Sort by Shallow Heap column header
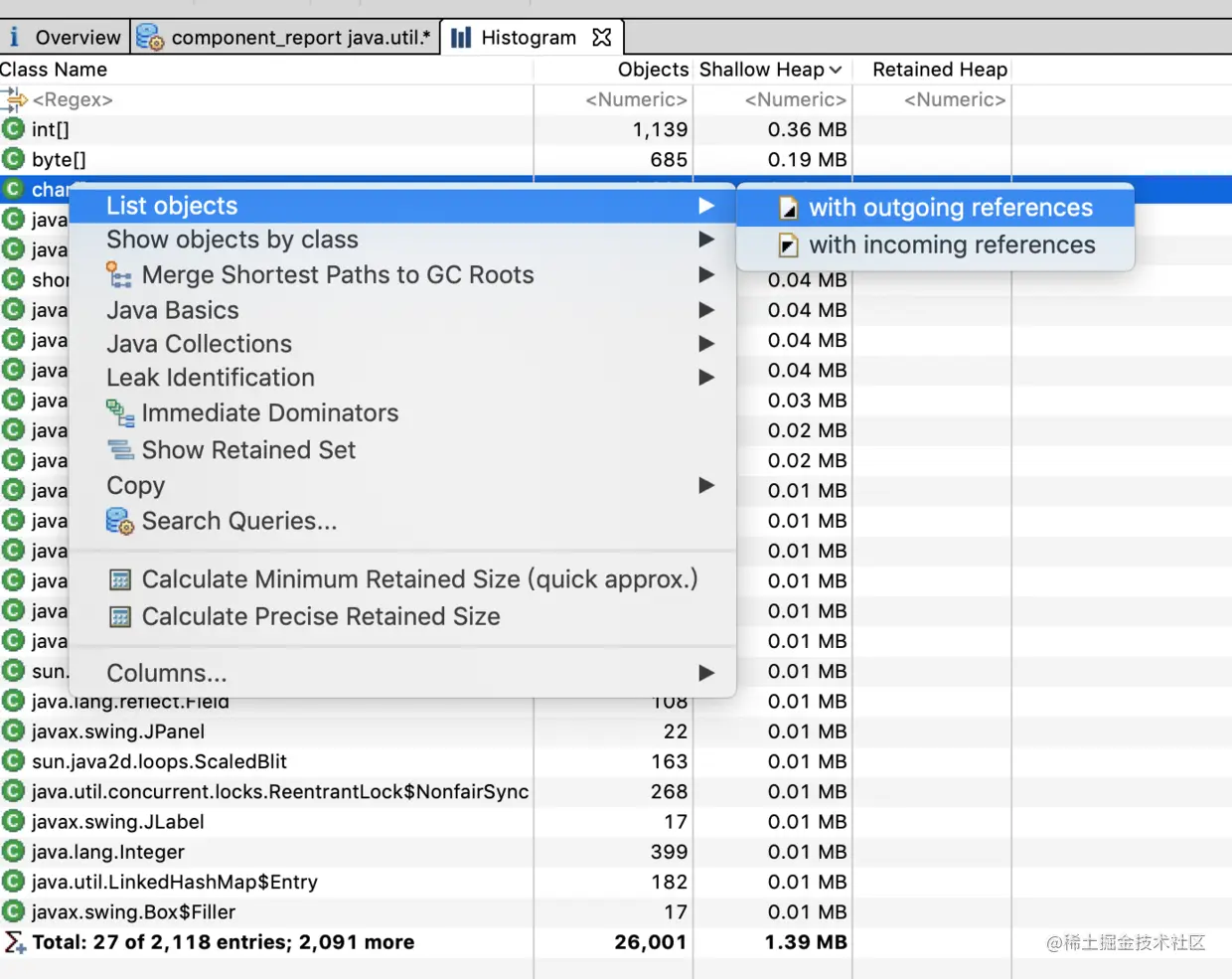The width and height of the screenshot is (1232, 979). tap(762, 70)
